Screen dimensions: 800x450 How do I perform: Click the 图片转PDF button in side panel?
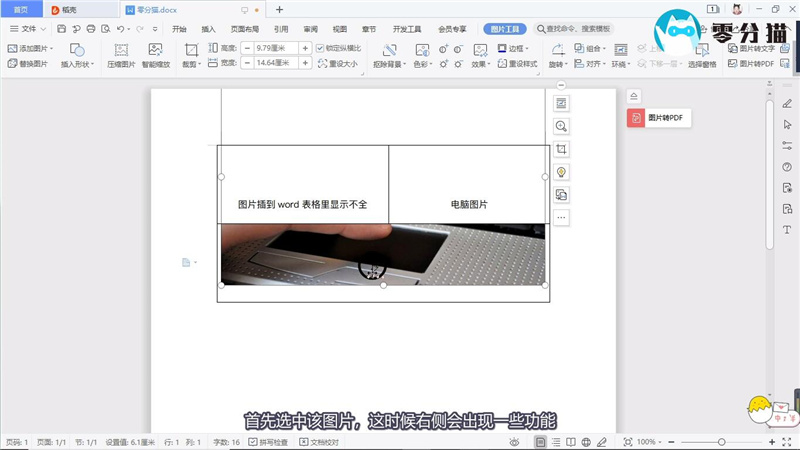660,118
